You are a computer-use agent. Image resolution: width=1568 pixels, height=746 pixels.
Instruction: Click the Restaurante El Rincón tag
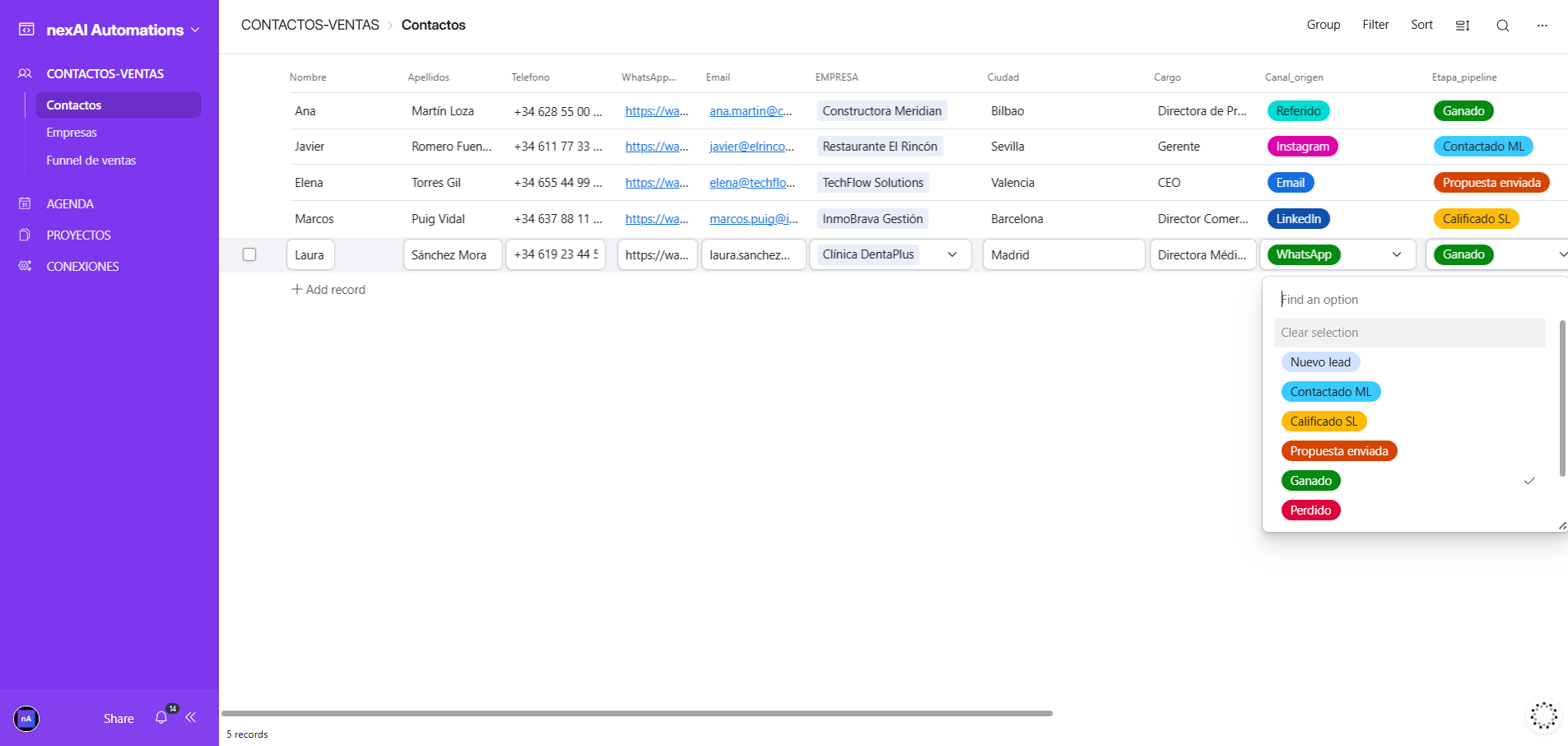click(880, 147)
